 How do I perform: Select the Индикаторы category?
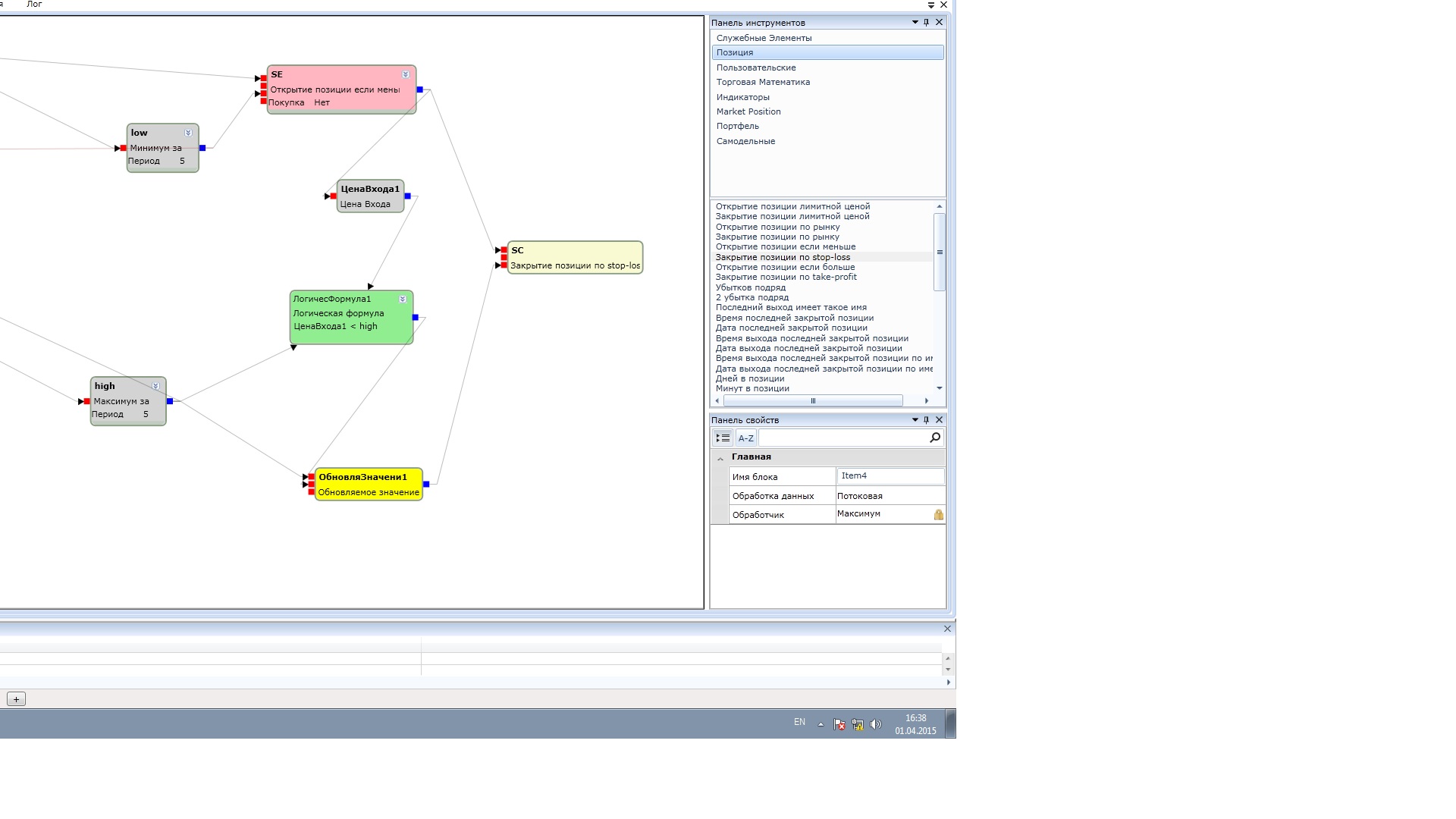click(742, 97)
